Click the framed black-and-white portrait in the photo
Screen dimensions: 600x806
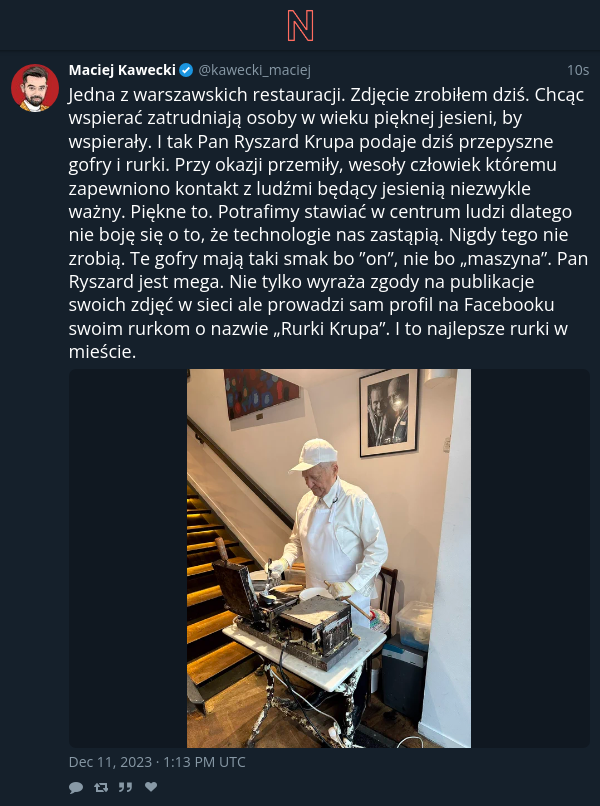click(x=389, y=412)
